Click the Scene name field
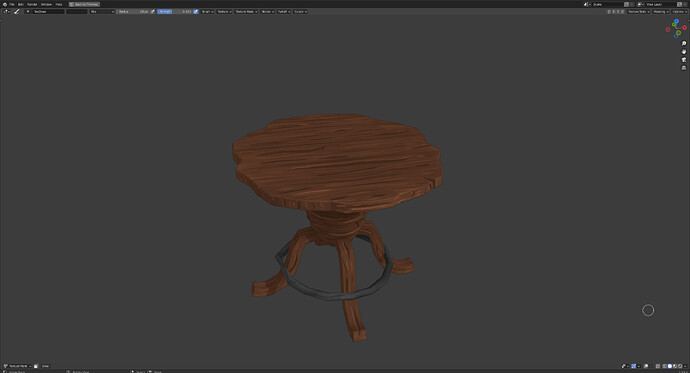Image resolution: width=690 pixels, height=373 pixels. coord(608,4)
